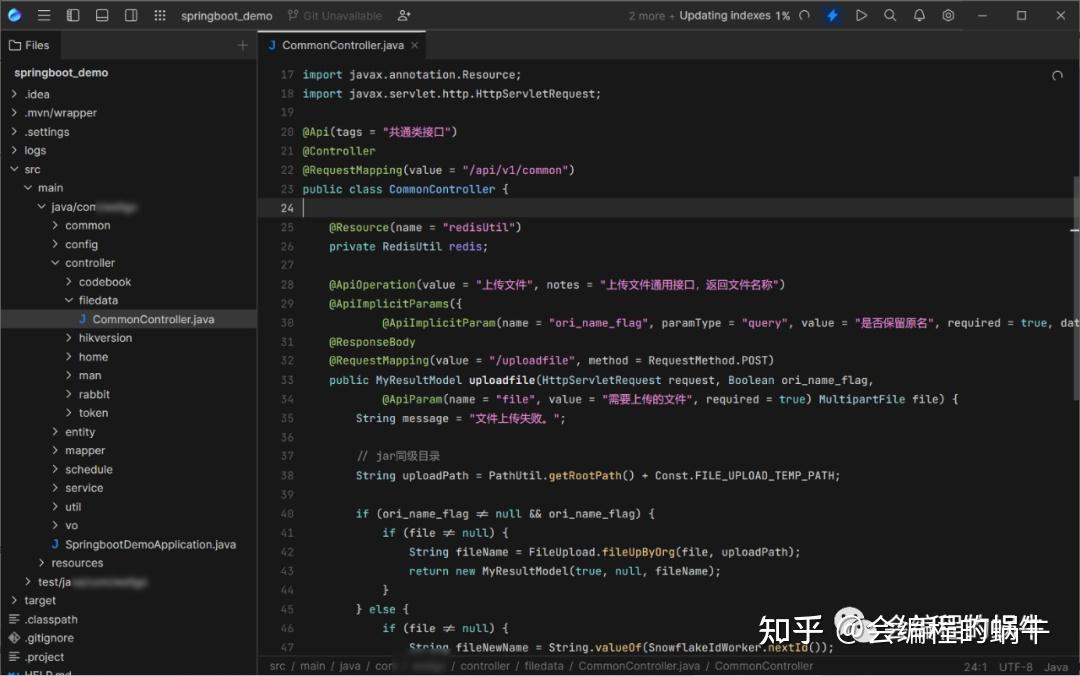Image resolution: width=1080 pixels, height=676 pixels.
Task: Open the grid apps icon in the header
Action: (159, 15)
